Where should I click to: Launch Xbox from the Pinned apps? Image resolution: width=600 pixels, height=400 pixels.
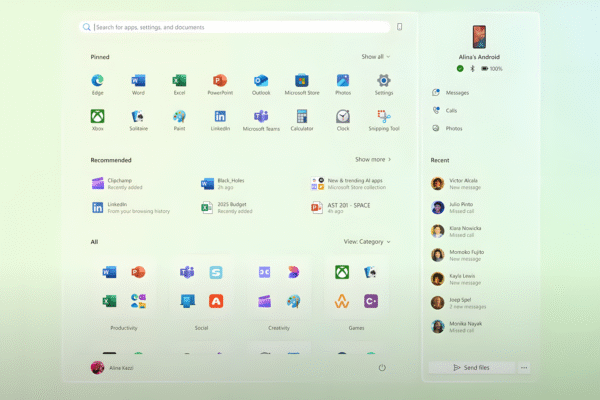pos(98,120)
